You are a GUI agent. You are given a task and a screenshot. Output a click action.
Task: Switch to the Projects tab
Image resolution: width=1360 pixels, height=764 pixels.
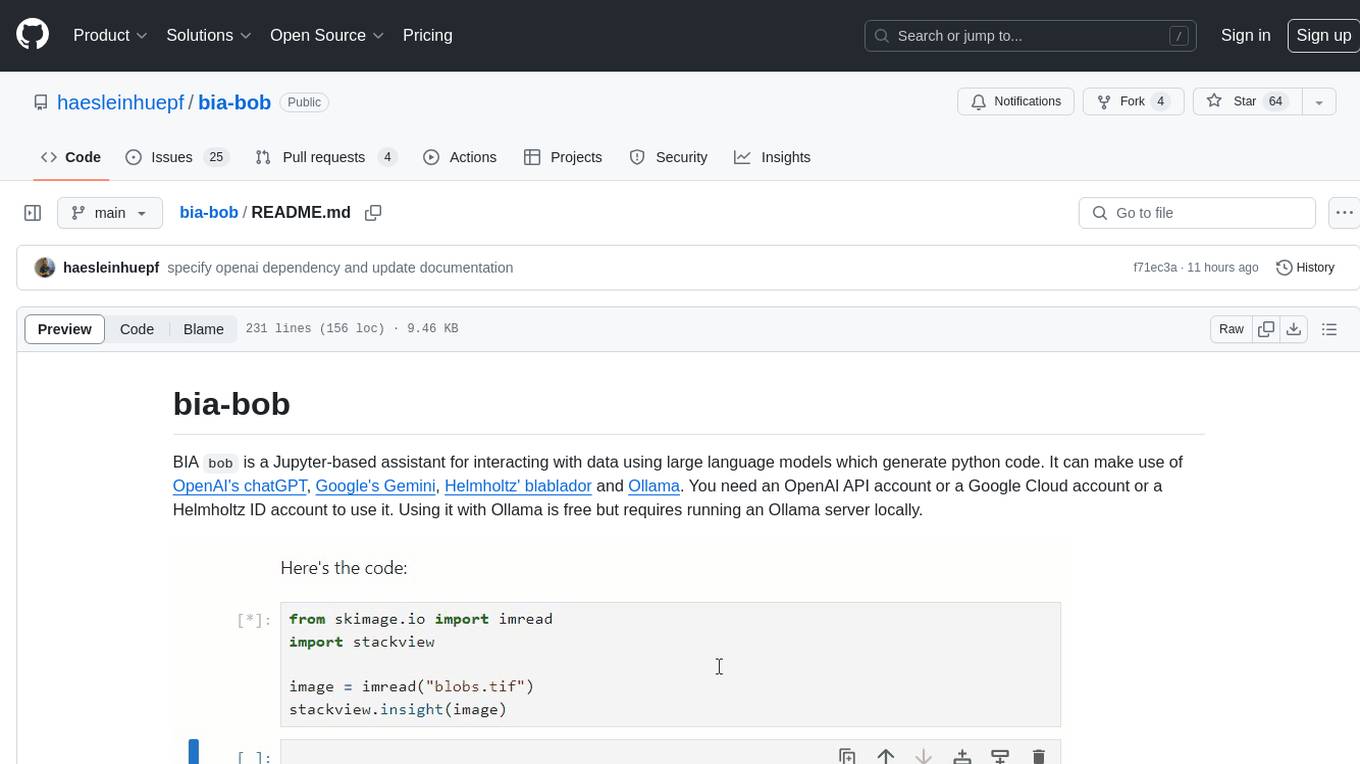point(563,157)
